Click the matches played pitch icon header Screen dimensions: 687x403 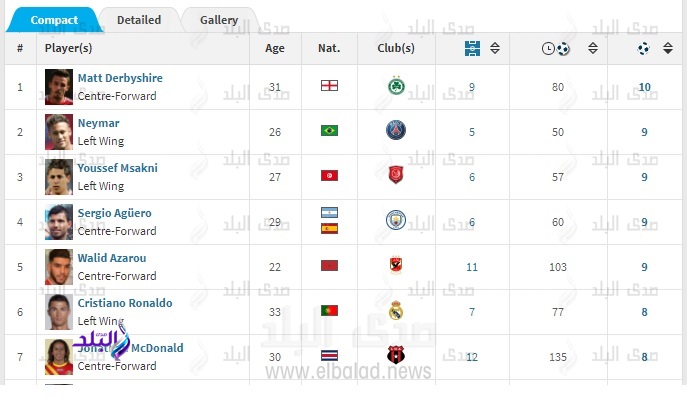coord(472,48)
